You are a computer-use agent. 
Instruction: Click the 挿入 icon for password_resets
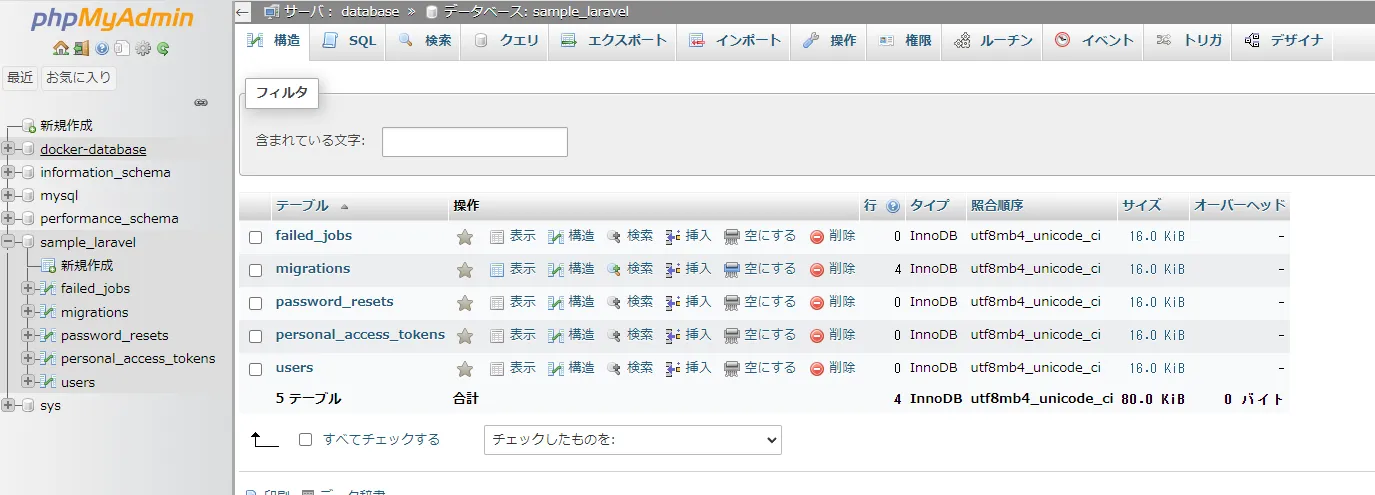pos(673,303)
